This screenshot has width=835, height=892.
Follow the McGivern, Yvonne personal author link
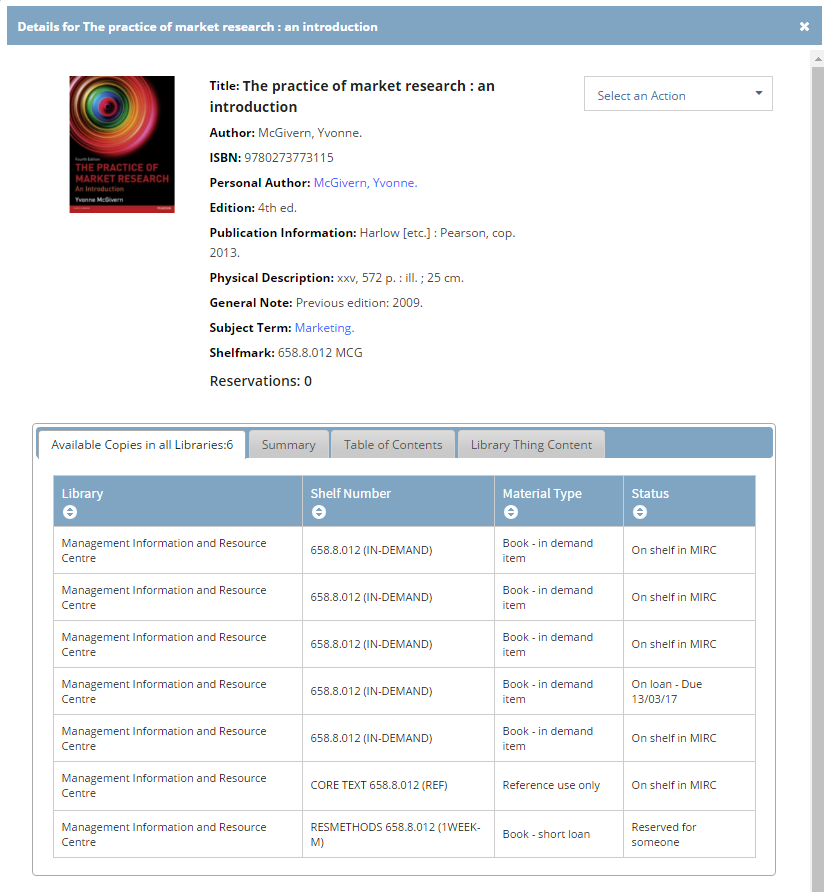pyautogui.click(x=365, y=183)
